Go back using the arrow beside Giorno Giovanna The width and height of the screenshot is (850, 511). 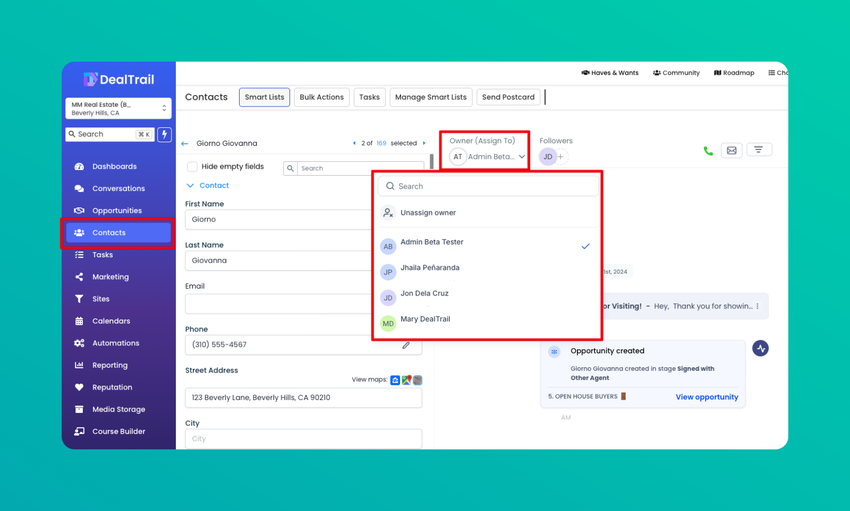click(x=185, y=144)
